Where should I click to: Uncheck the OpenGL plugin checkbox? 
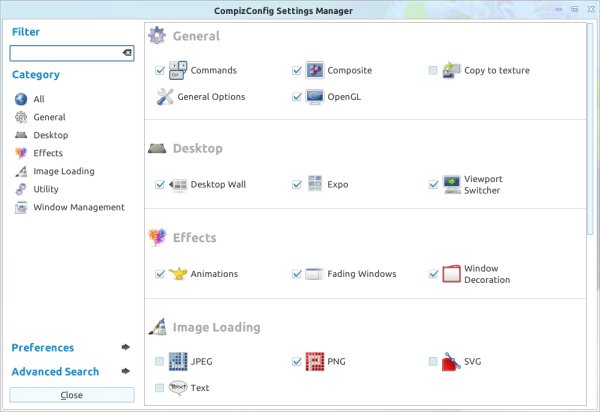tap(297, 97)
